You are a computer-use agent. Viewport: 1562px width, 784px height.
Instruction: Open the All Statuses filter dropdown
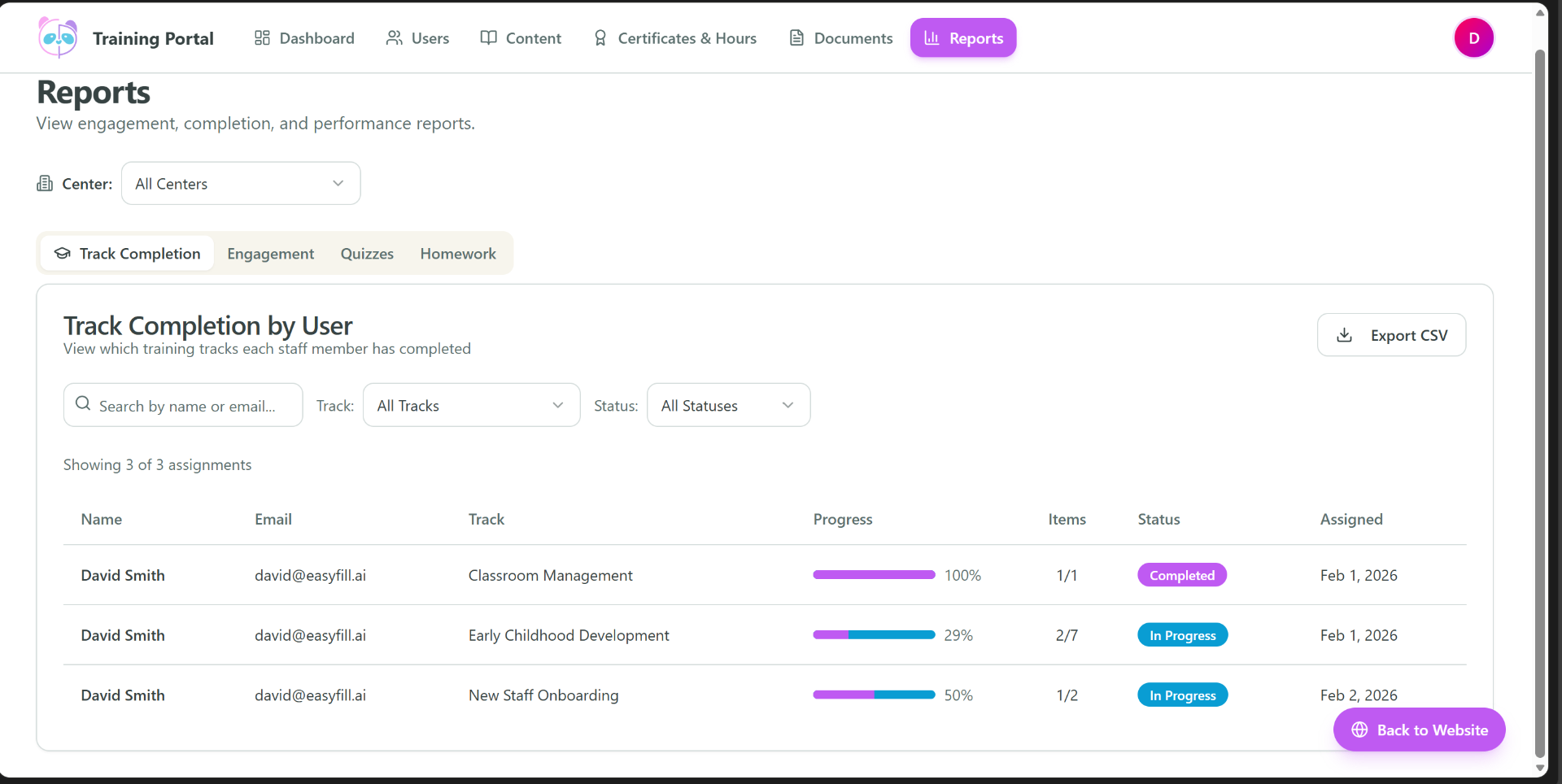click(x=729, y=405)
